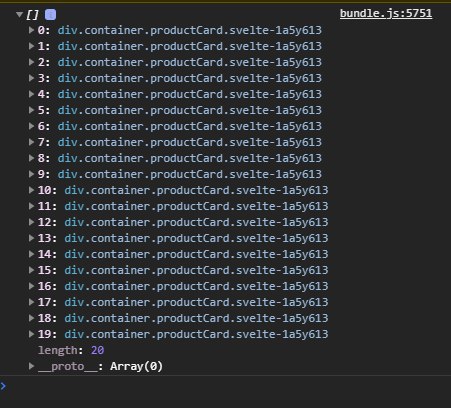Screen dimensions: 451x408
Task: Expand array entry 13 triangle
Action: pos(31,238)
